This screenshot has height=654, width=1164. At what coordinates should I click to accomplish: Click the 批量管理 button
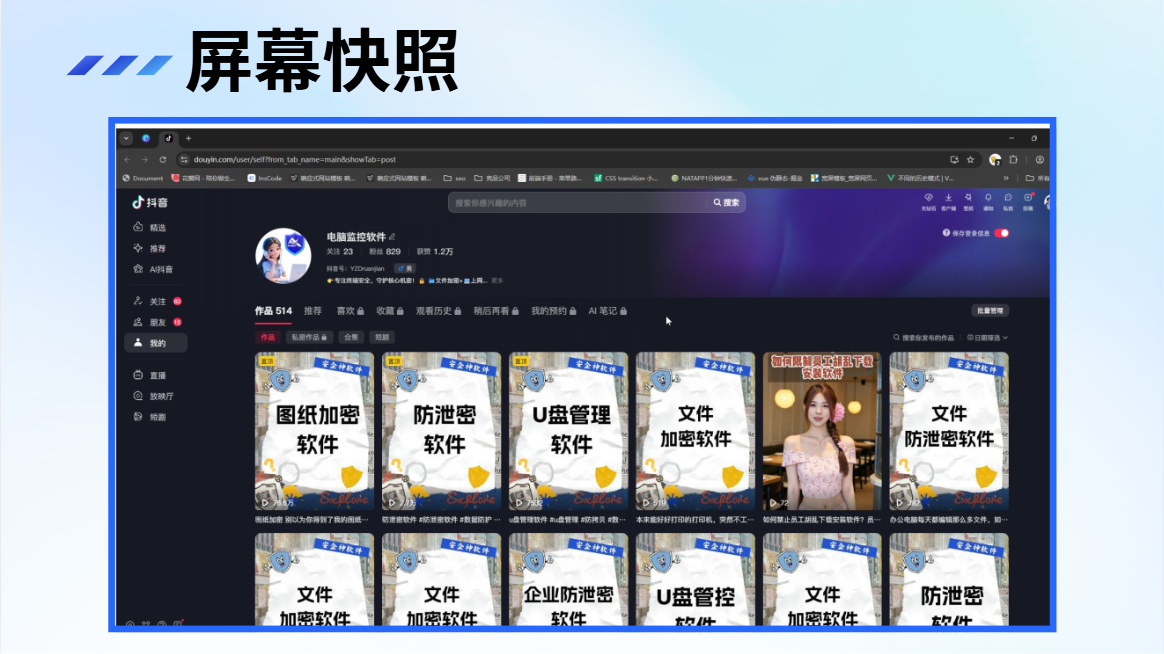pos(990,311)
